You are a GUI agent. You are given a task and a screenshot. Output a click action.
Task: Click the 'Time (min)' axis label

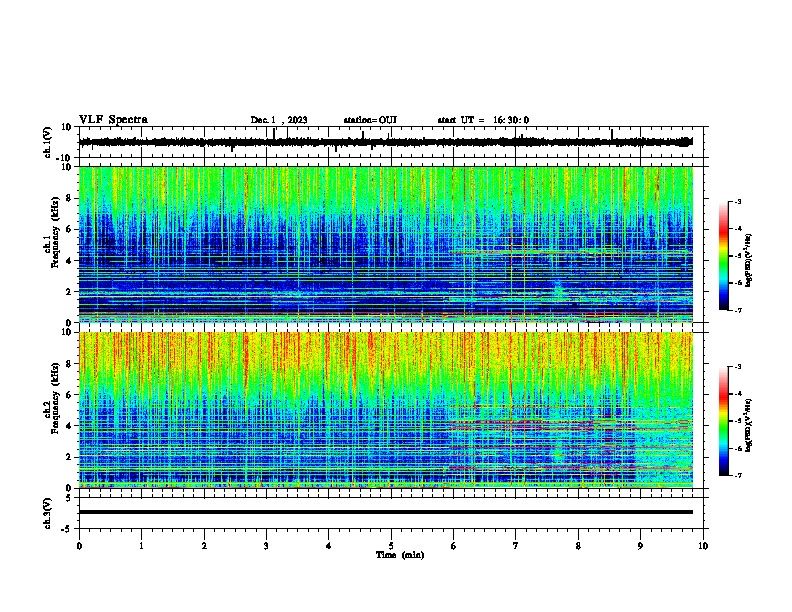coord(400,555)
